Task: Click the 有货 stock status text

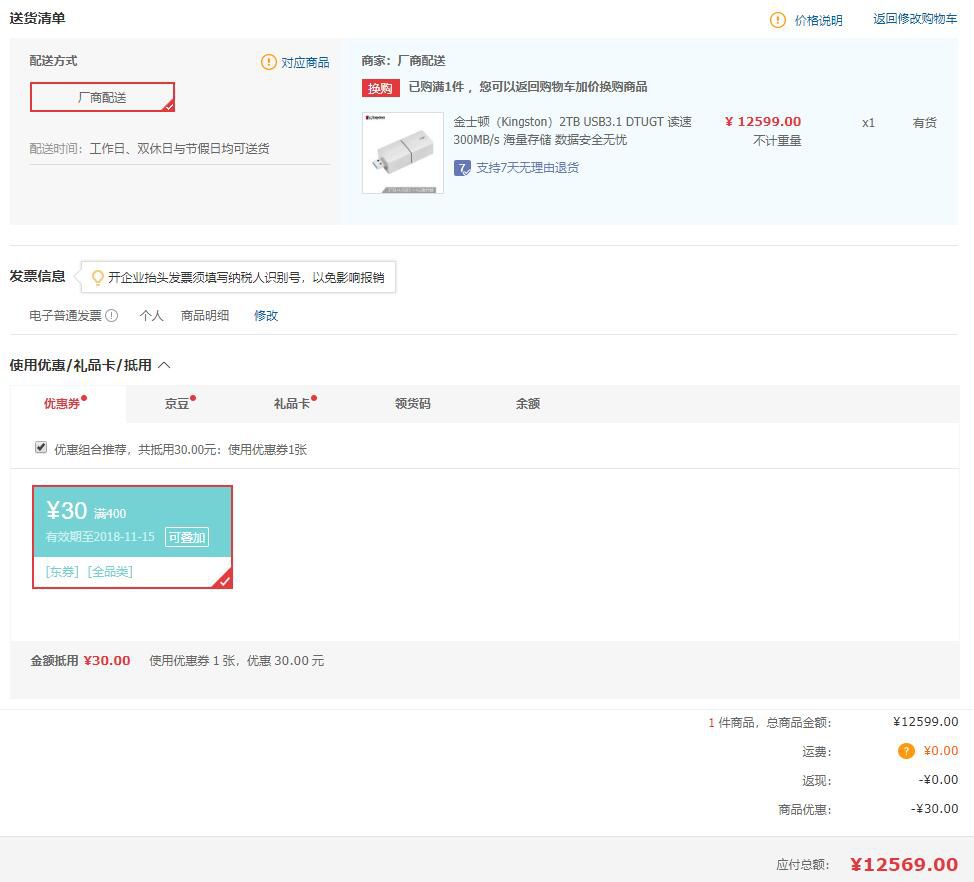Action: (x=924, y=122)
